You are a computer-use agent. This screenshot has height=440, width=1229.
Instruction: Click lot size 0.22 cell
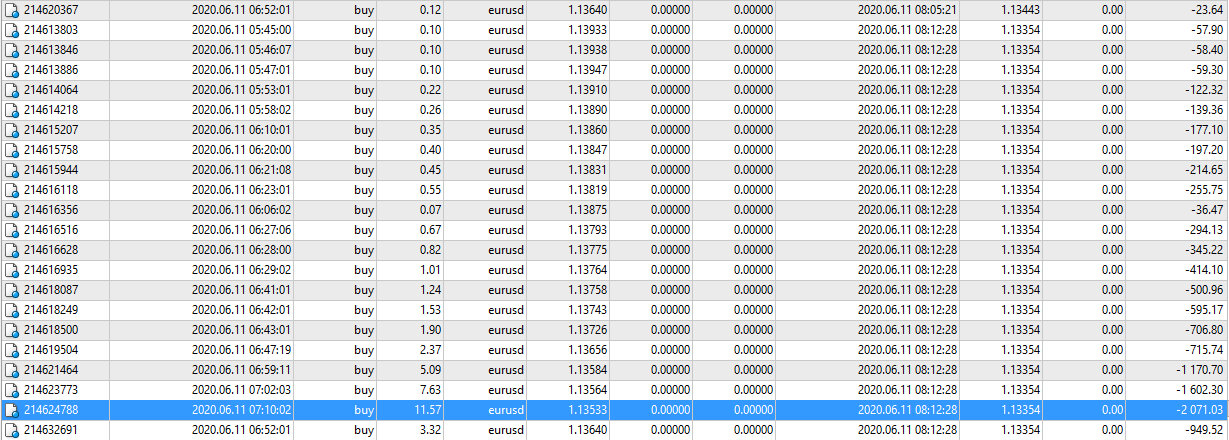tap(430, 90)
